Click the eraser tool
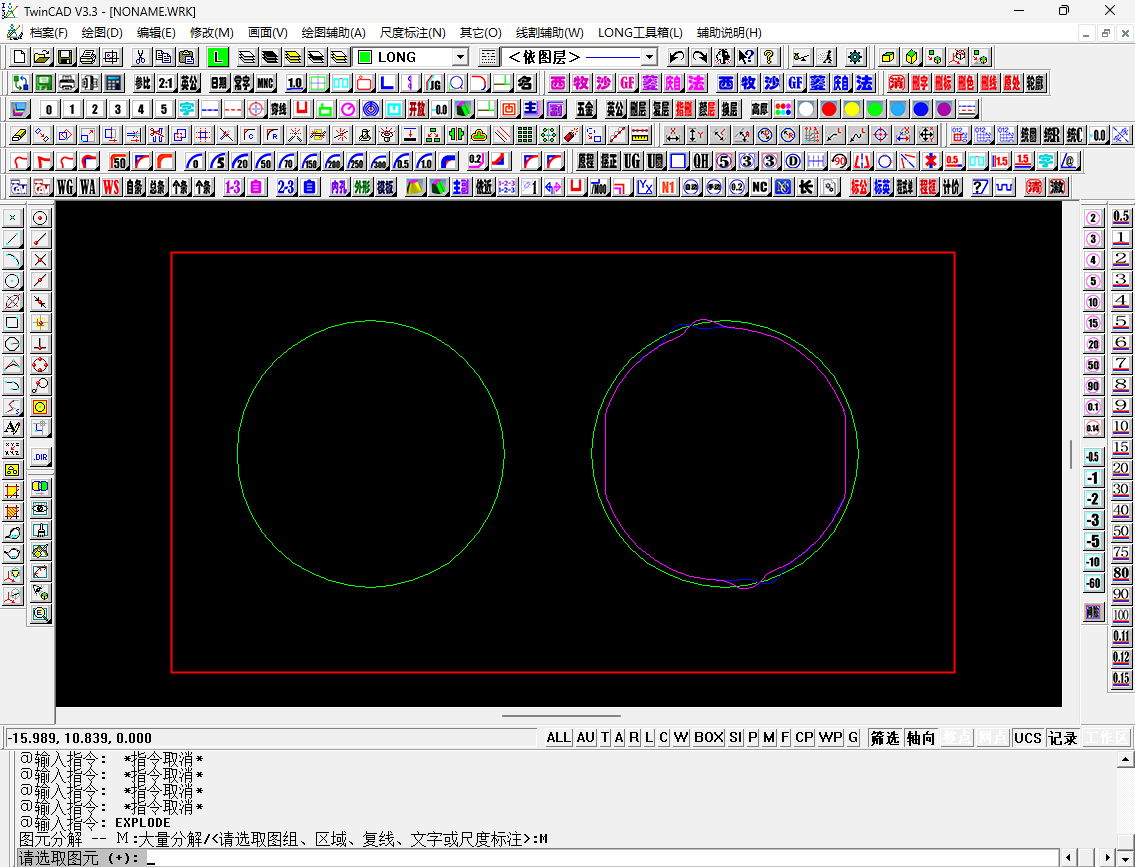This screenshot has height=867, width=1135. 20,132
